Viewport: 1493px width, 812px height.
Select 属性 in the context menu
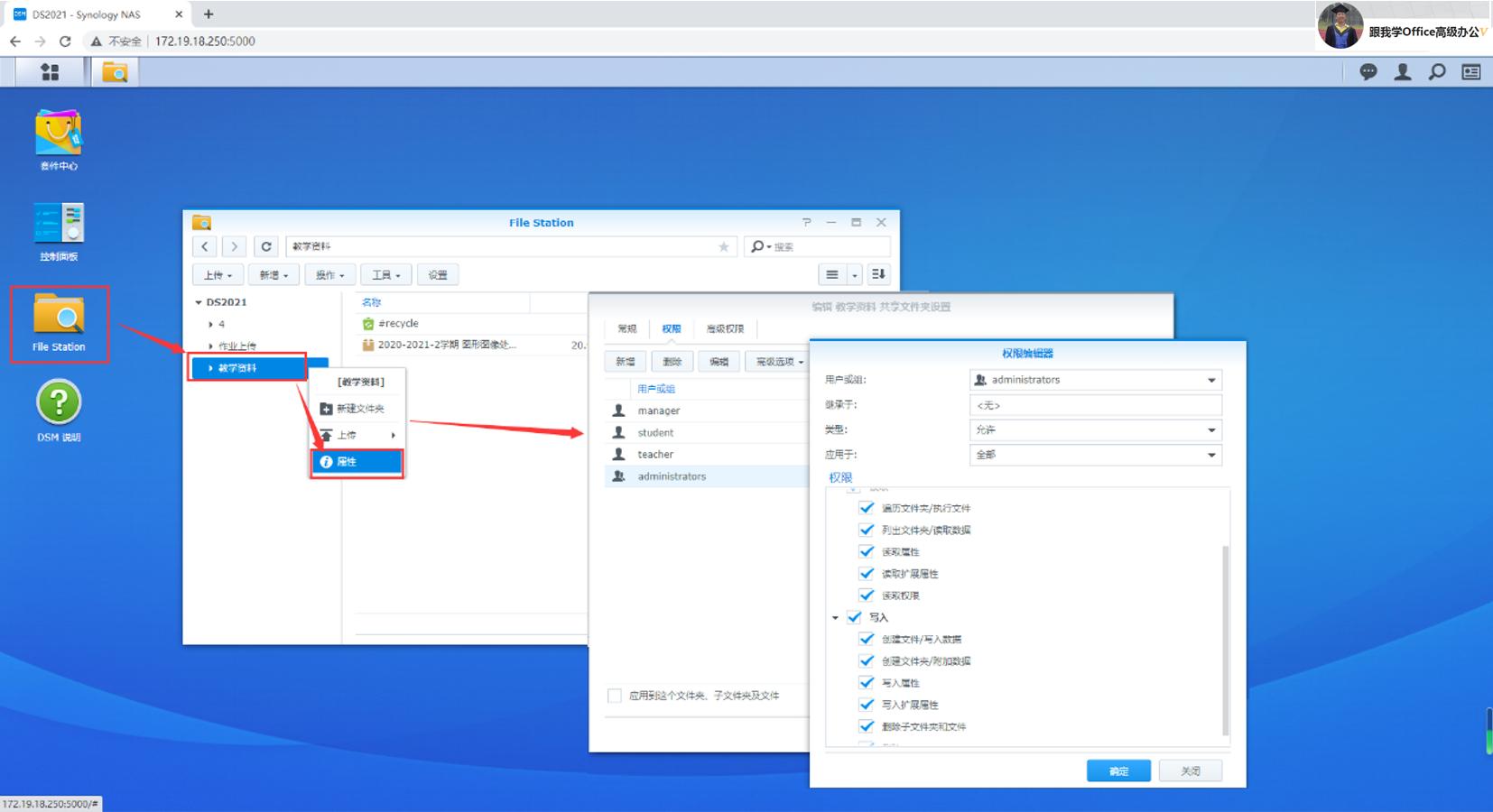[357, 462]
